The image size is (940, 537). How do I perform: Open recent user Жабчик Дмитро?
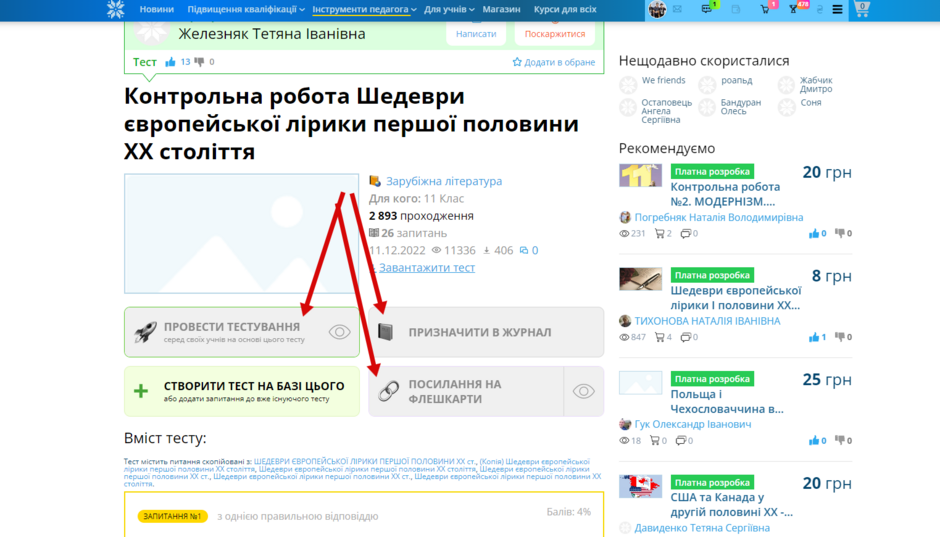click(816, 85)
